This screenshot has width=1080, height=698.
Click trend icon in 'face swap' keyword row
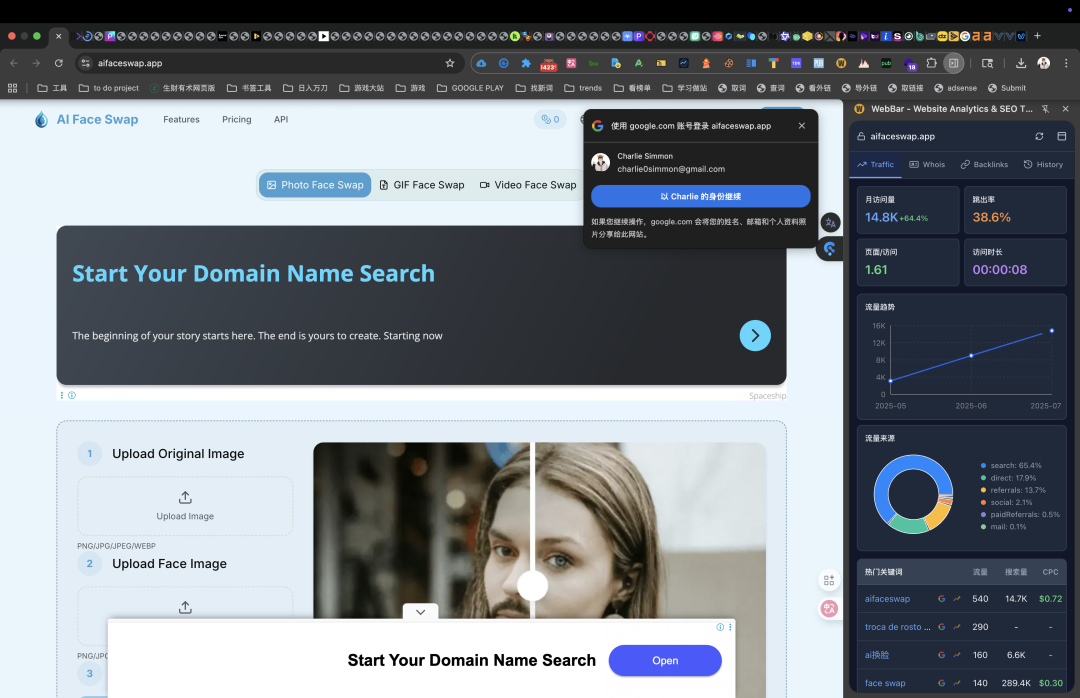[957, 684]
